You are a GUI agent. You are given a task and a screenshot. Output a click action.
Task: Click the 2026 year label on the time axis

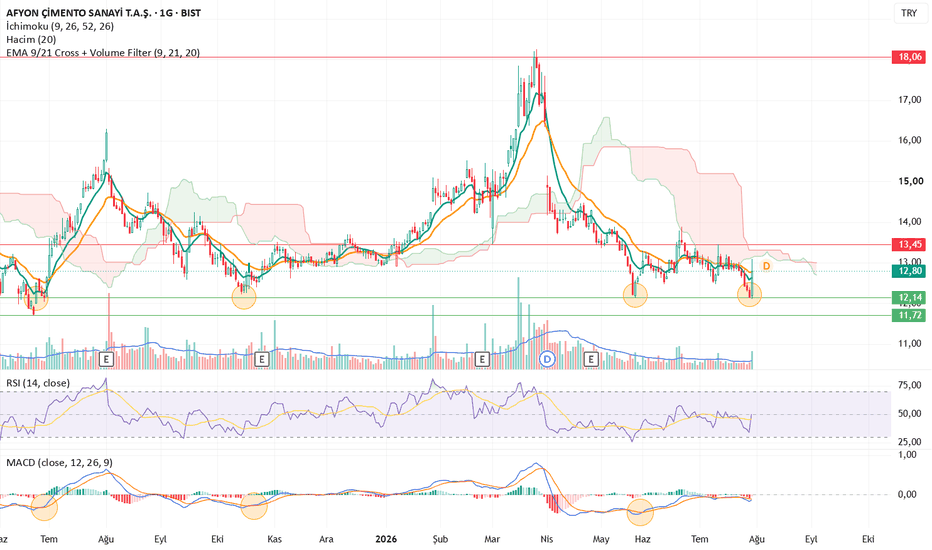coord(386,539)
